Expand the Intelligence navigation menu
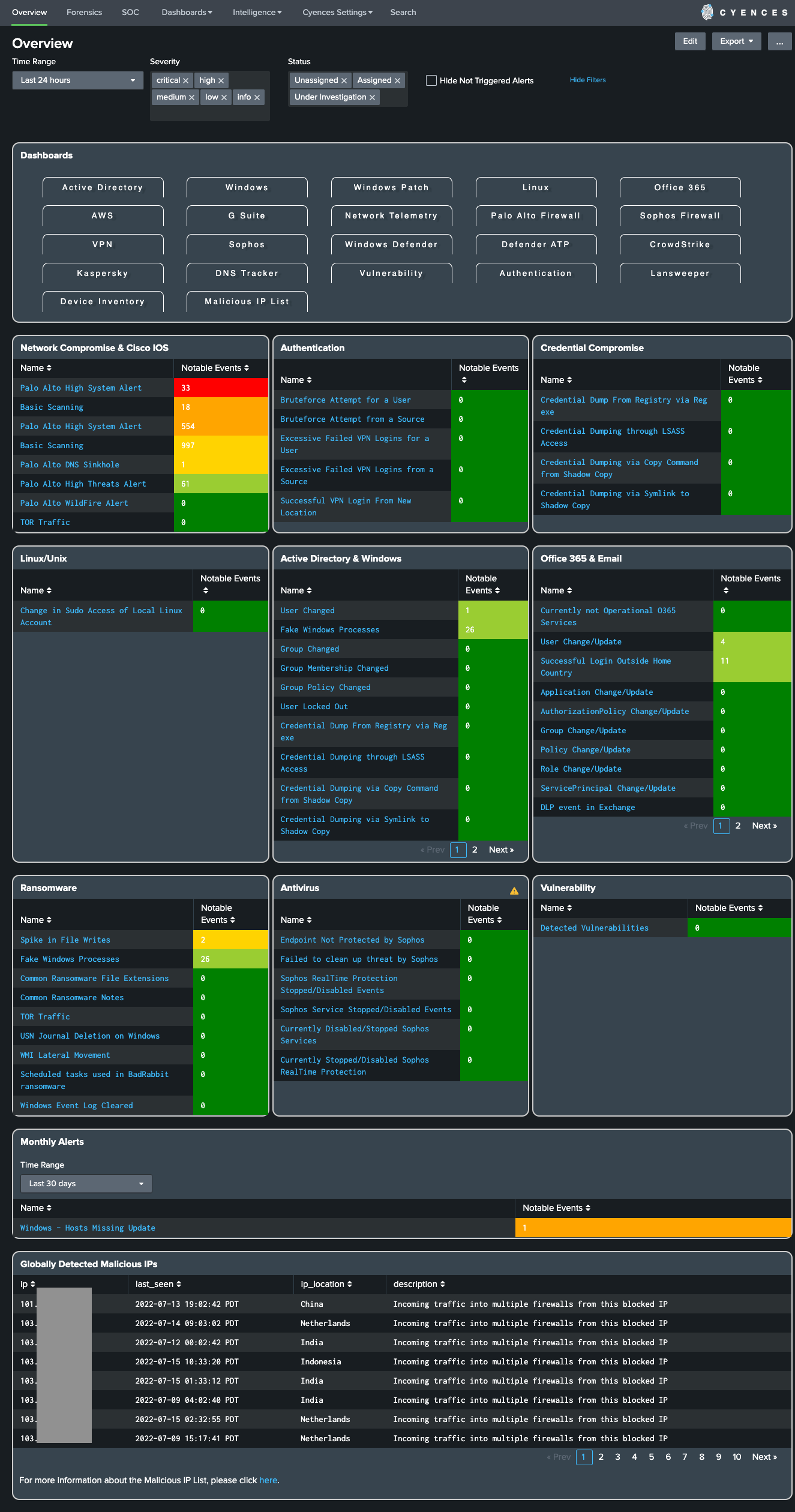The height and width of the screenshot is (1512, 795). pyautogui.click(x=257, y=12)
